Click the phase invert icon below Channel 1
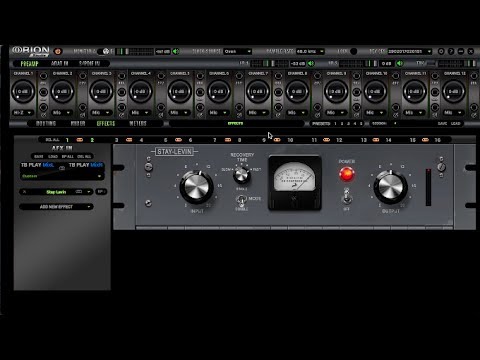Image resolution: width=480 pixels, height=360 pixels. point(44,115)
